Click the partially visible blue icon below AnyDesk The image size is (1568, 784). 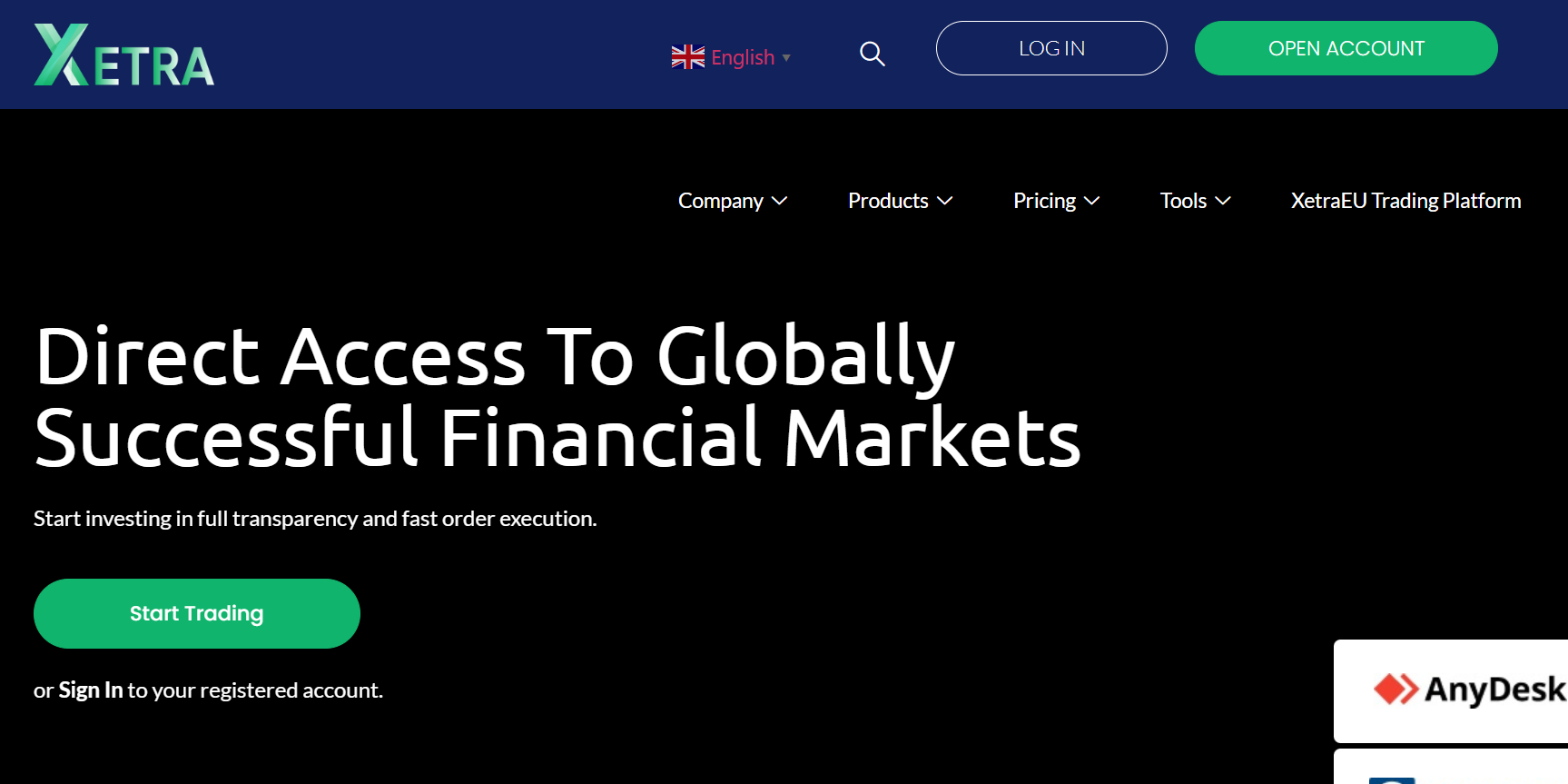1392,779
